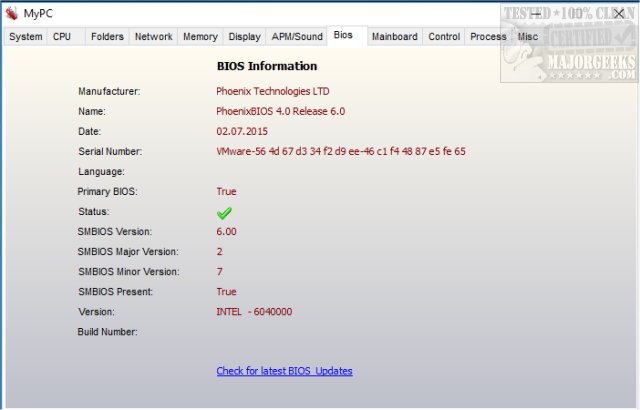Click the Build Number: label
640x410 pixels.
pos(107,332)
